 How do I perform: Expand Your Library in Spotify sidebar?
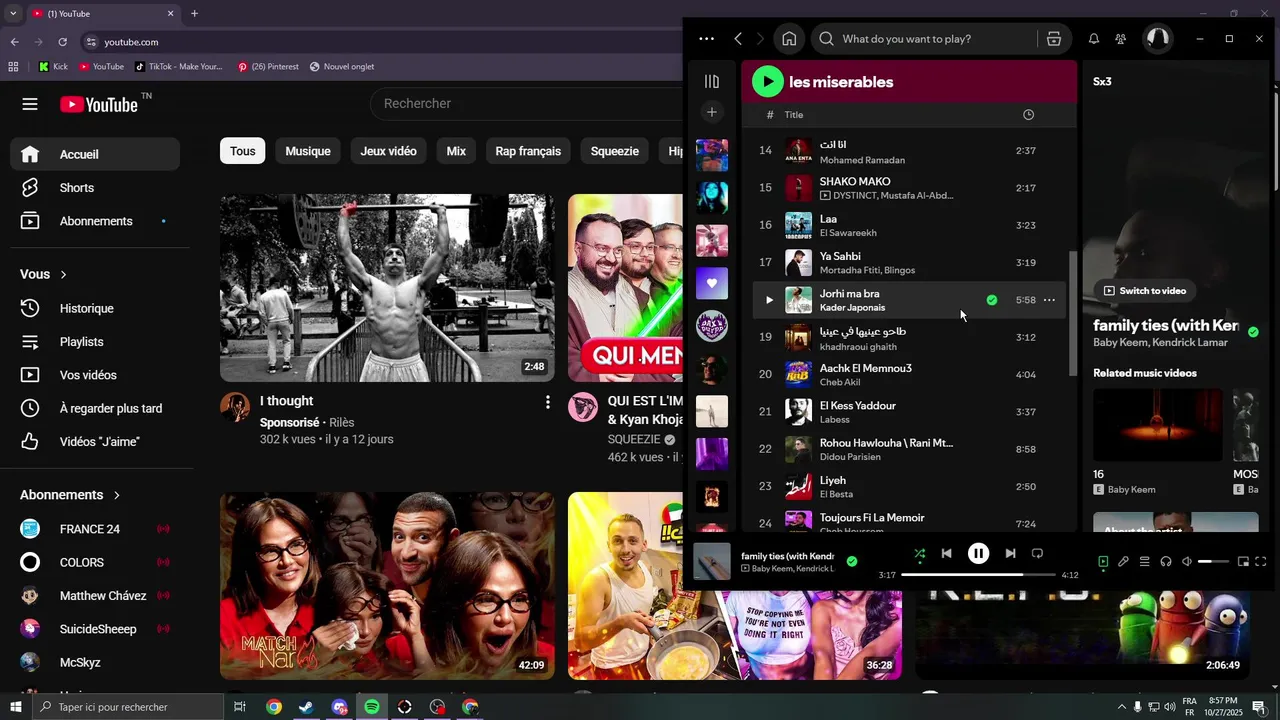[x=712, y=82]
